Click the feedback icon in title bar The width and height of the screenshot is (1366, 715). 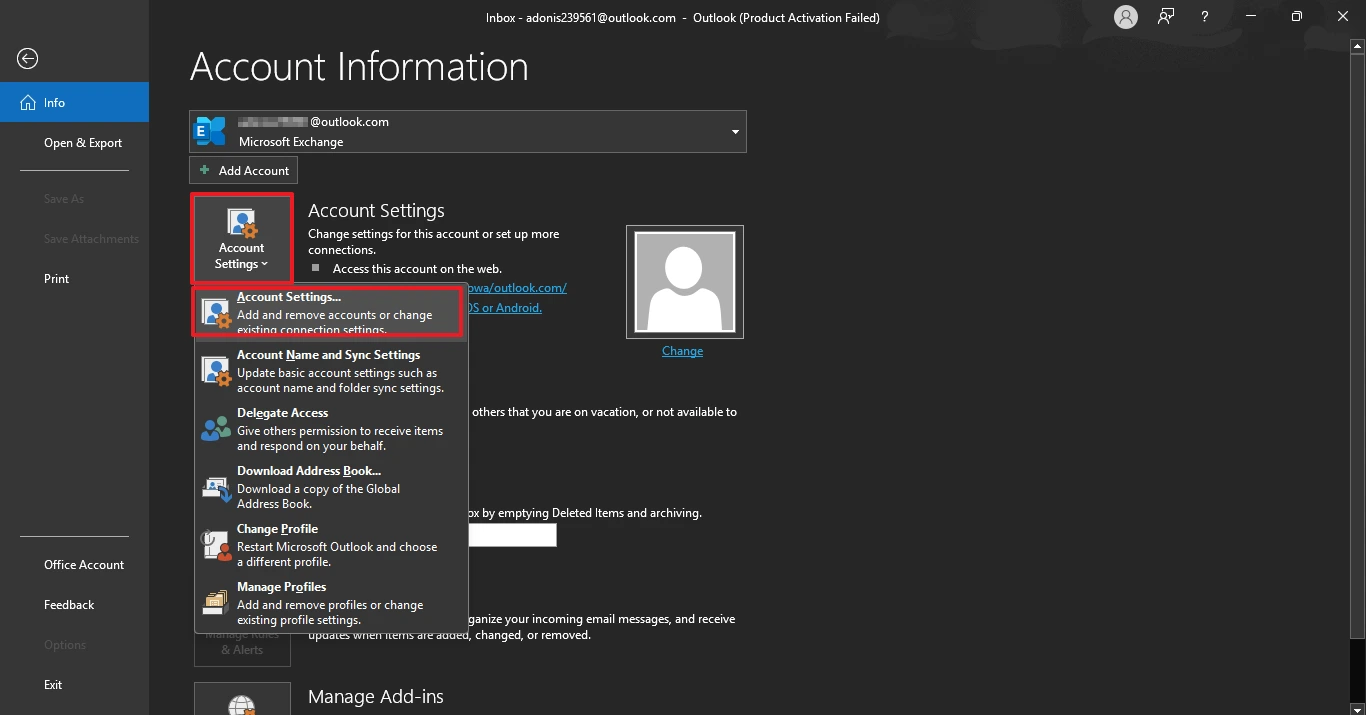click(1166, 17)
